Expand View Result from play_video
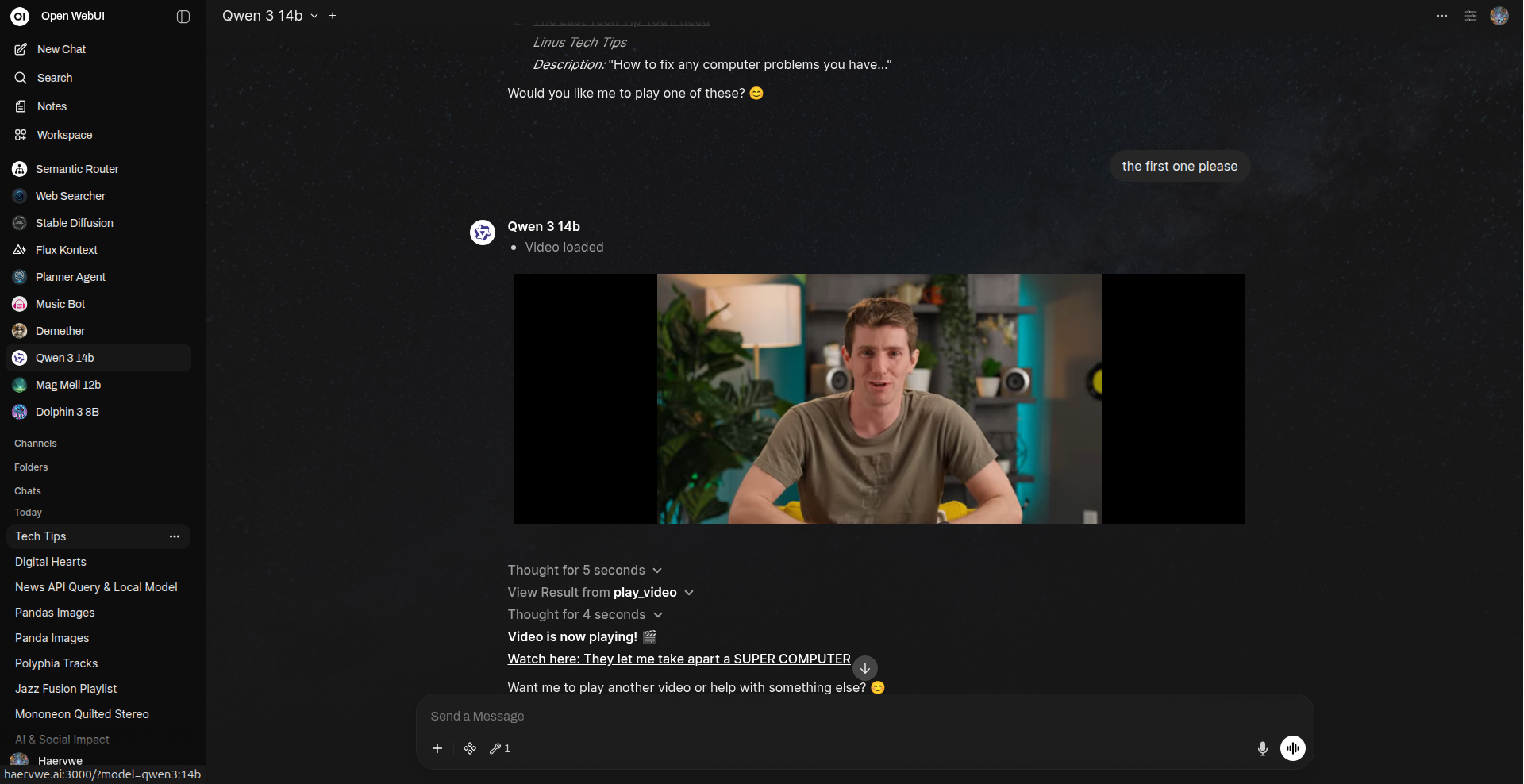The width and height of the screenshot is (1524, 784). 600,593
